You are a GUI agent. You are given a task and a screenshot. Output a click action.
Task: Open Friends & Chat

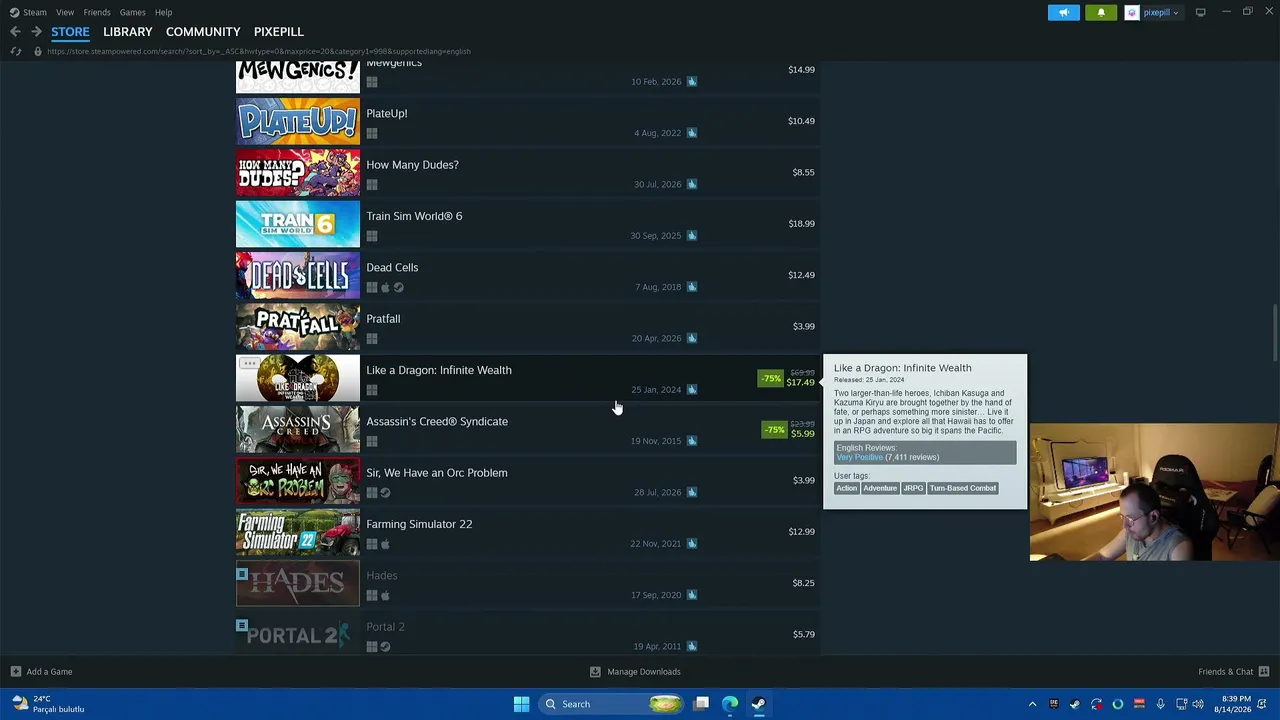pyautogui.click(x=1234, y=672)
